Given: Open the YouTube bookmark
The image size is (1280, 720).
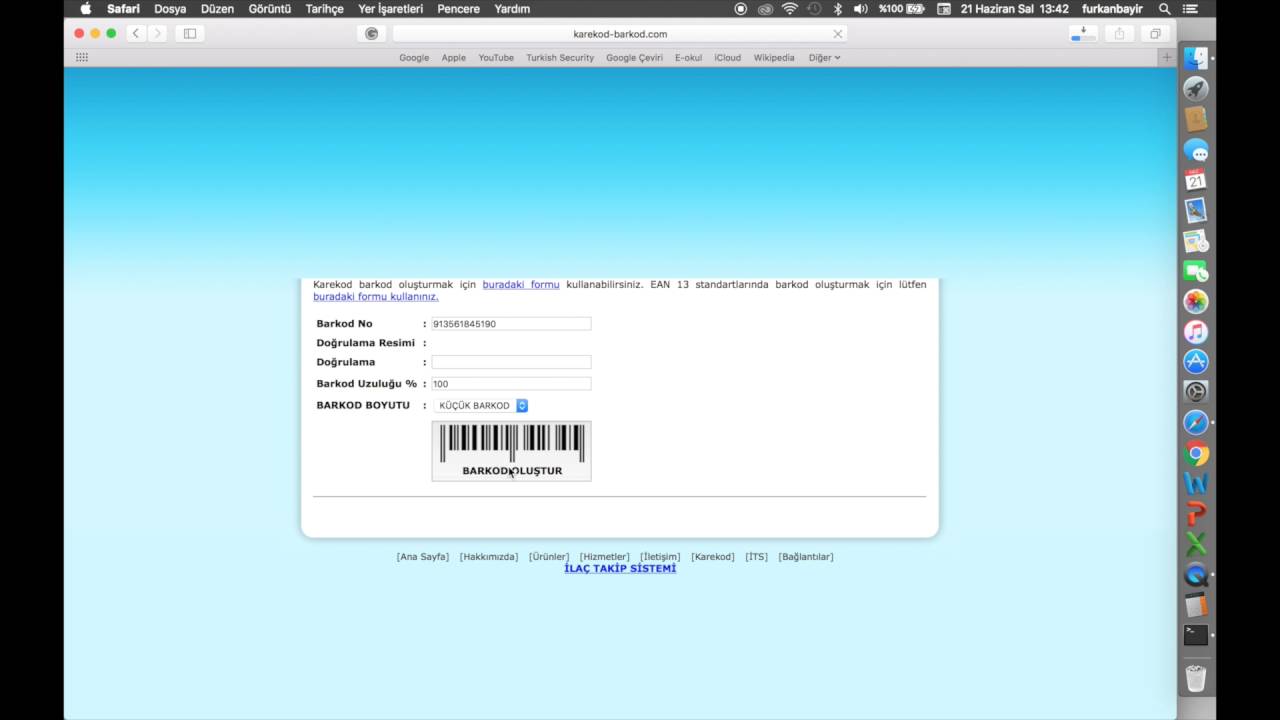Looking at the screenshot, I should click(x=496, y=58).
